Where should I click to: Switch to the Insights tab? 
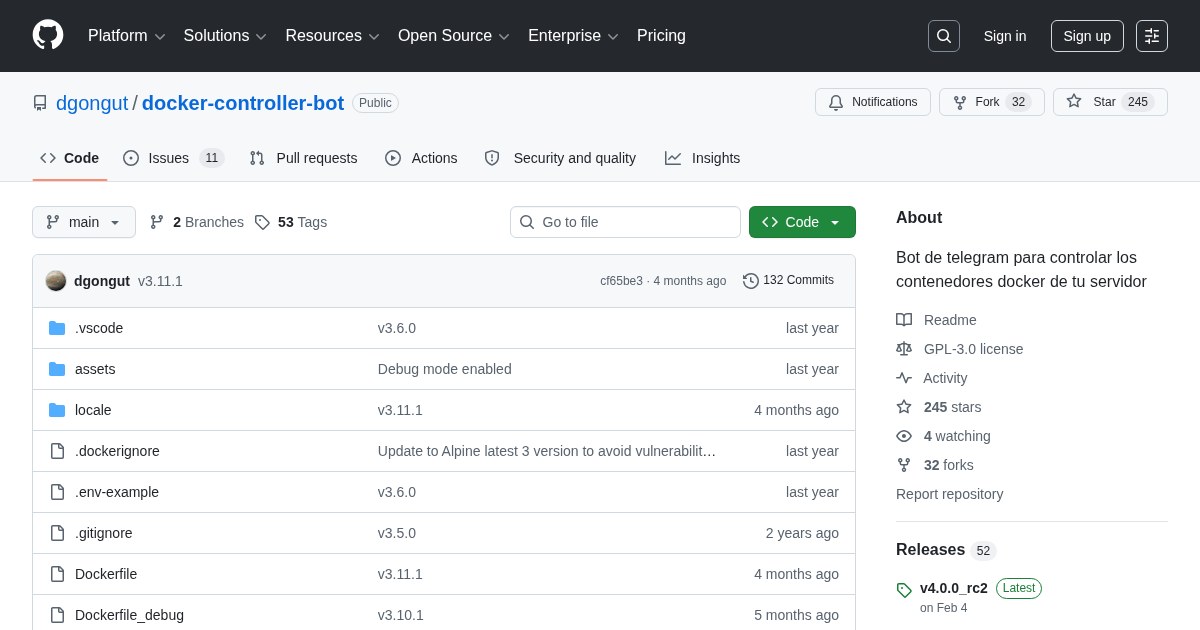(x=703, y=158)
